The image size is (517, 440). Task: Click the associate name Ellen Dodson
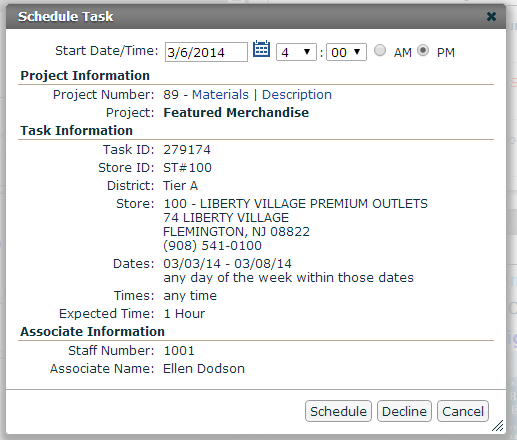coord(204,369)
